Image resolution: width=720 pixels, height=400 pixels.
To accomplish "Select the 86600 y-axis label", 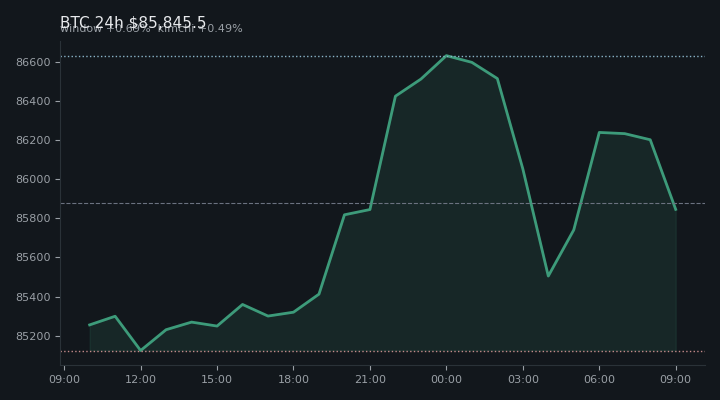I will coord(33,62).
